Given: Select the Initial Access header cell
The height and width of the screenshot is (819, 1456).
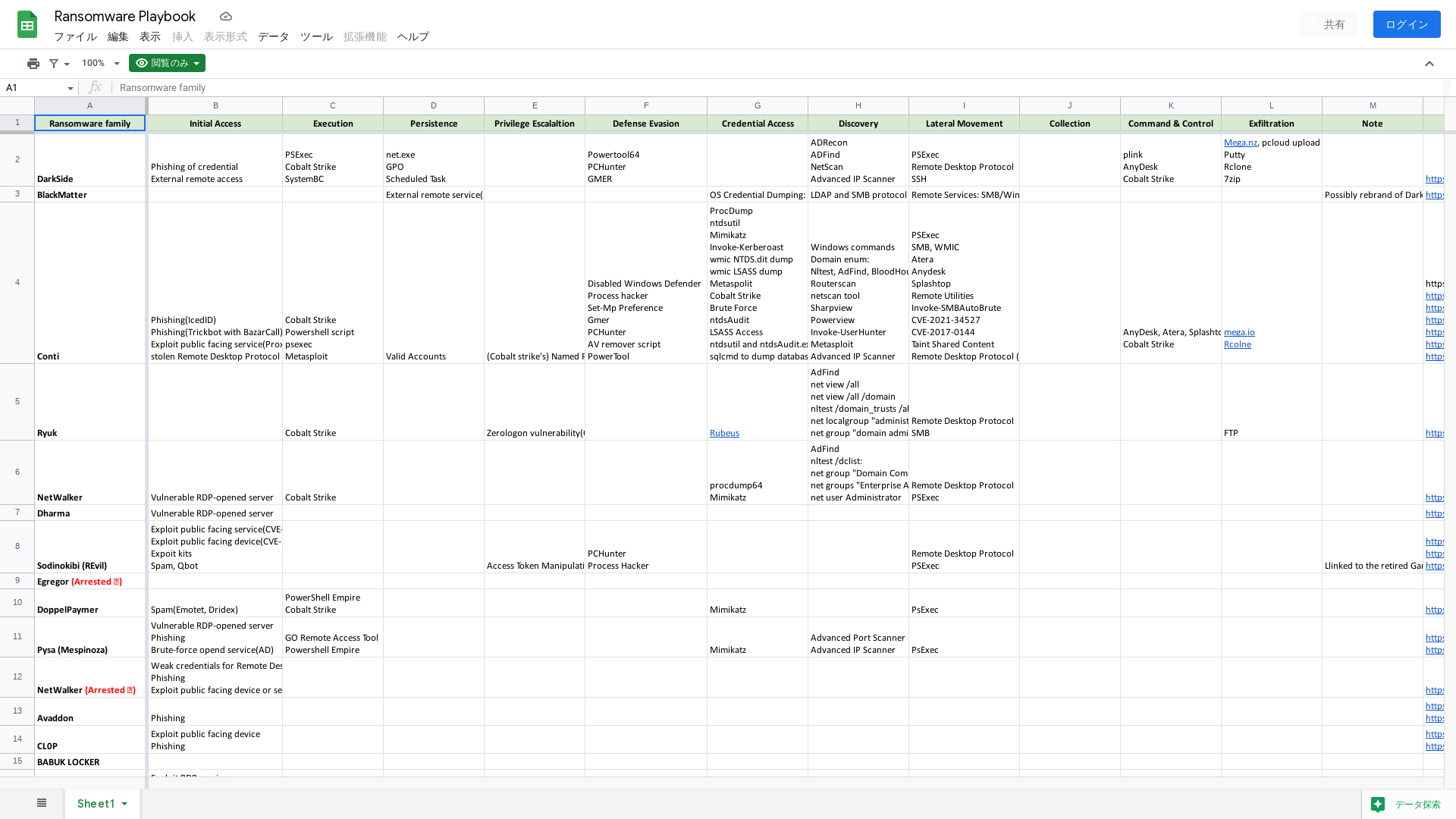Looking at the screenshot, I should (215, 124).
